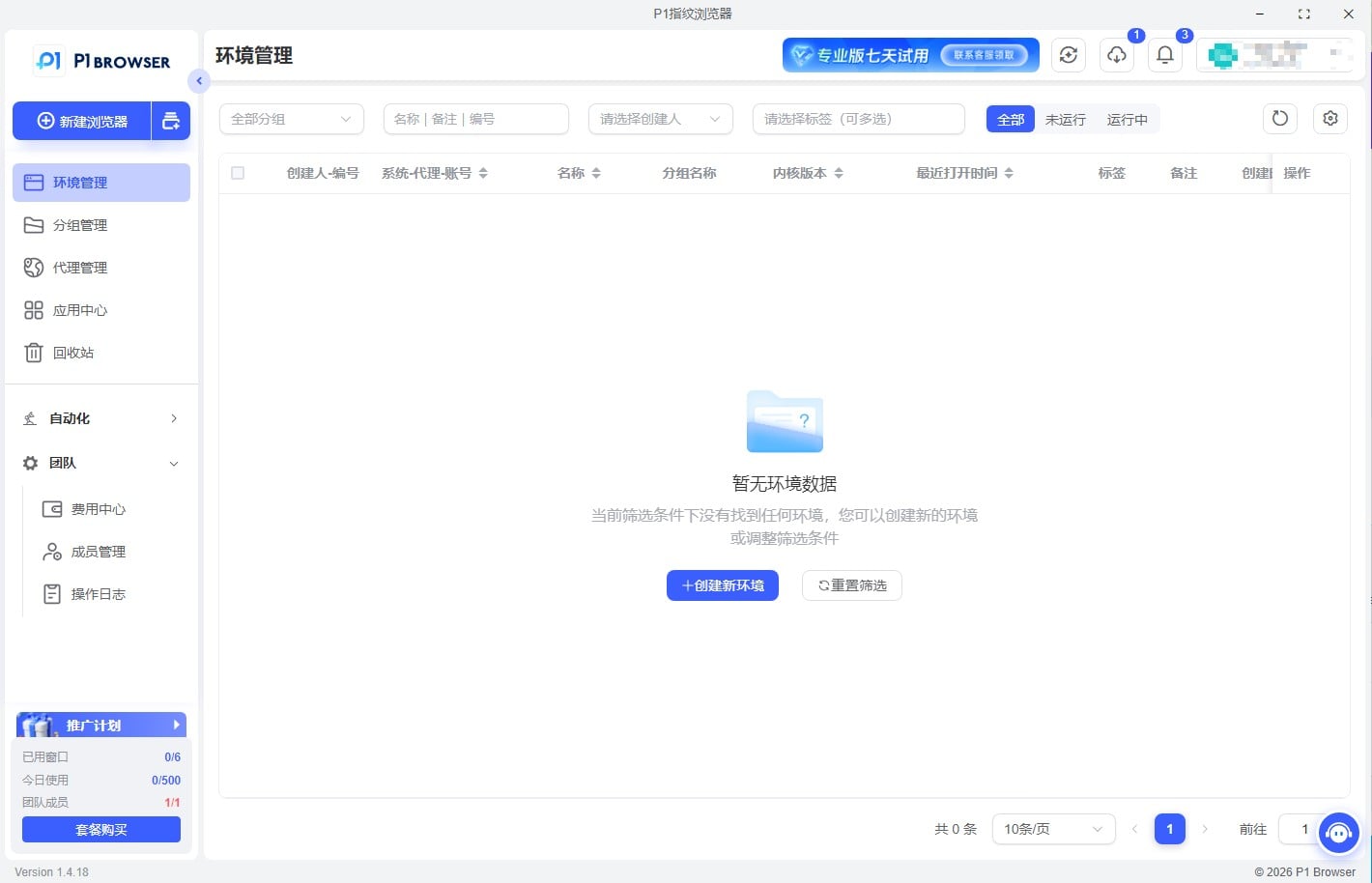Screen dimensions: 1372x883
Task: Click the empty-folder illustration
Action: click(785, 421)
